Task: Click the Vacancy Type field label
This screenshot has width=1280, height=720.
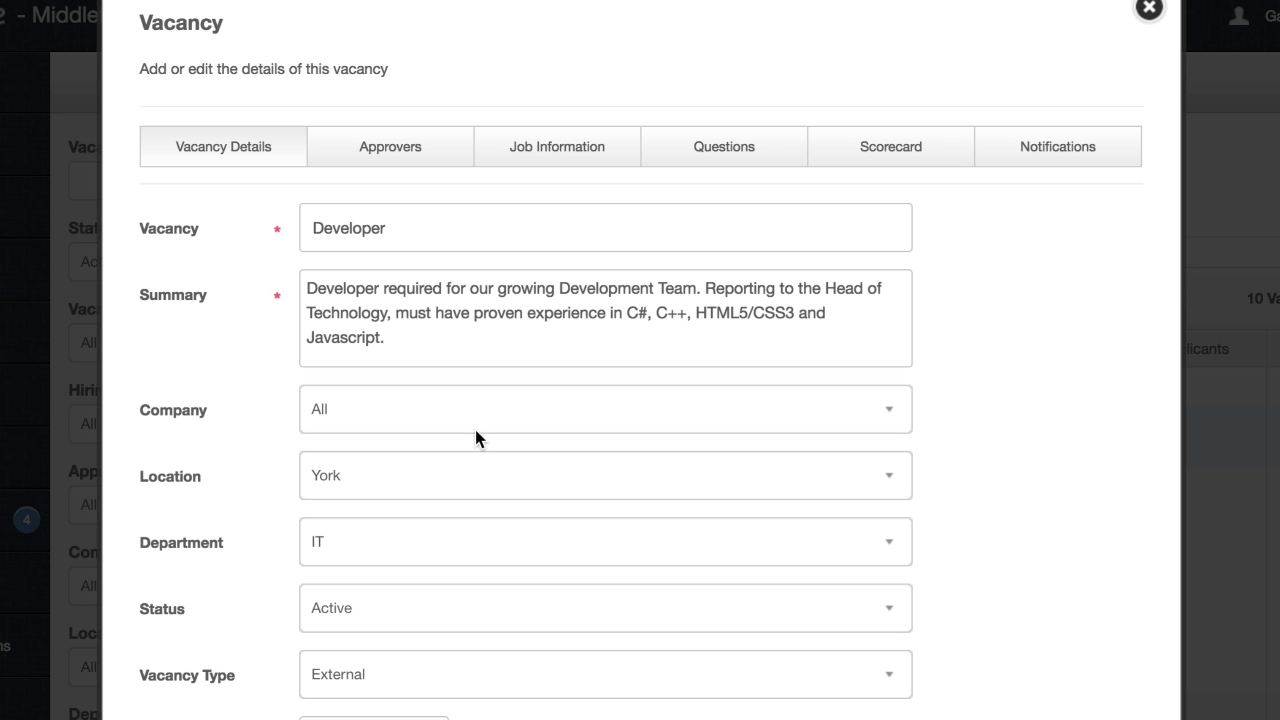Action: (x=187, y=675)
